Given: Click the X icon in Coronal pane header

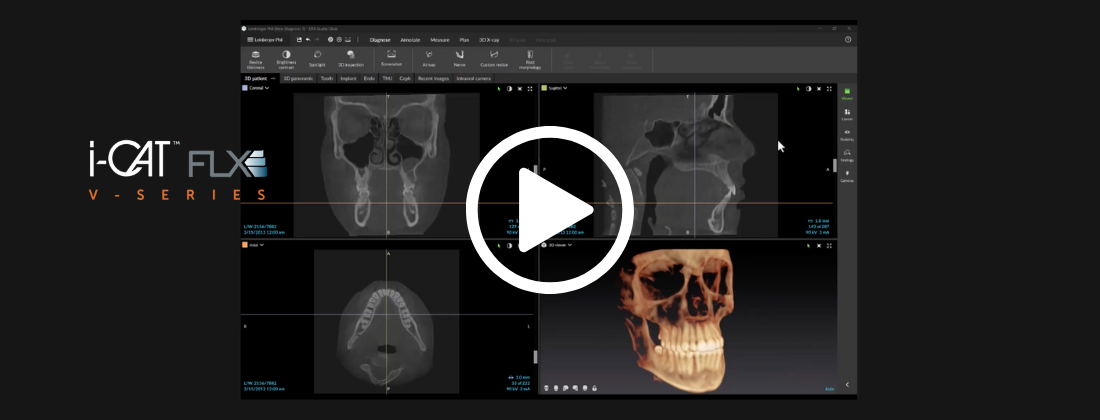Looking at the screenshot, I should pos(520,88).
